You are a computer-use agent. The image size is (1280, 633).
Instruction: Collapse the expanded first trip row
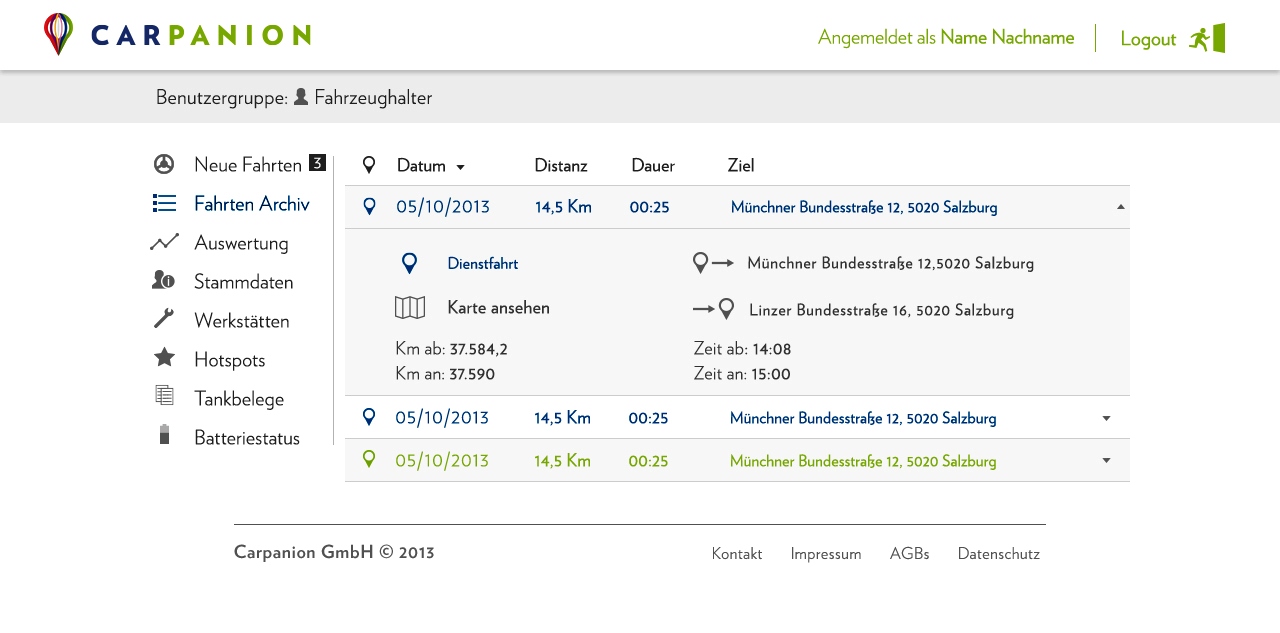click(1120, 207)
